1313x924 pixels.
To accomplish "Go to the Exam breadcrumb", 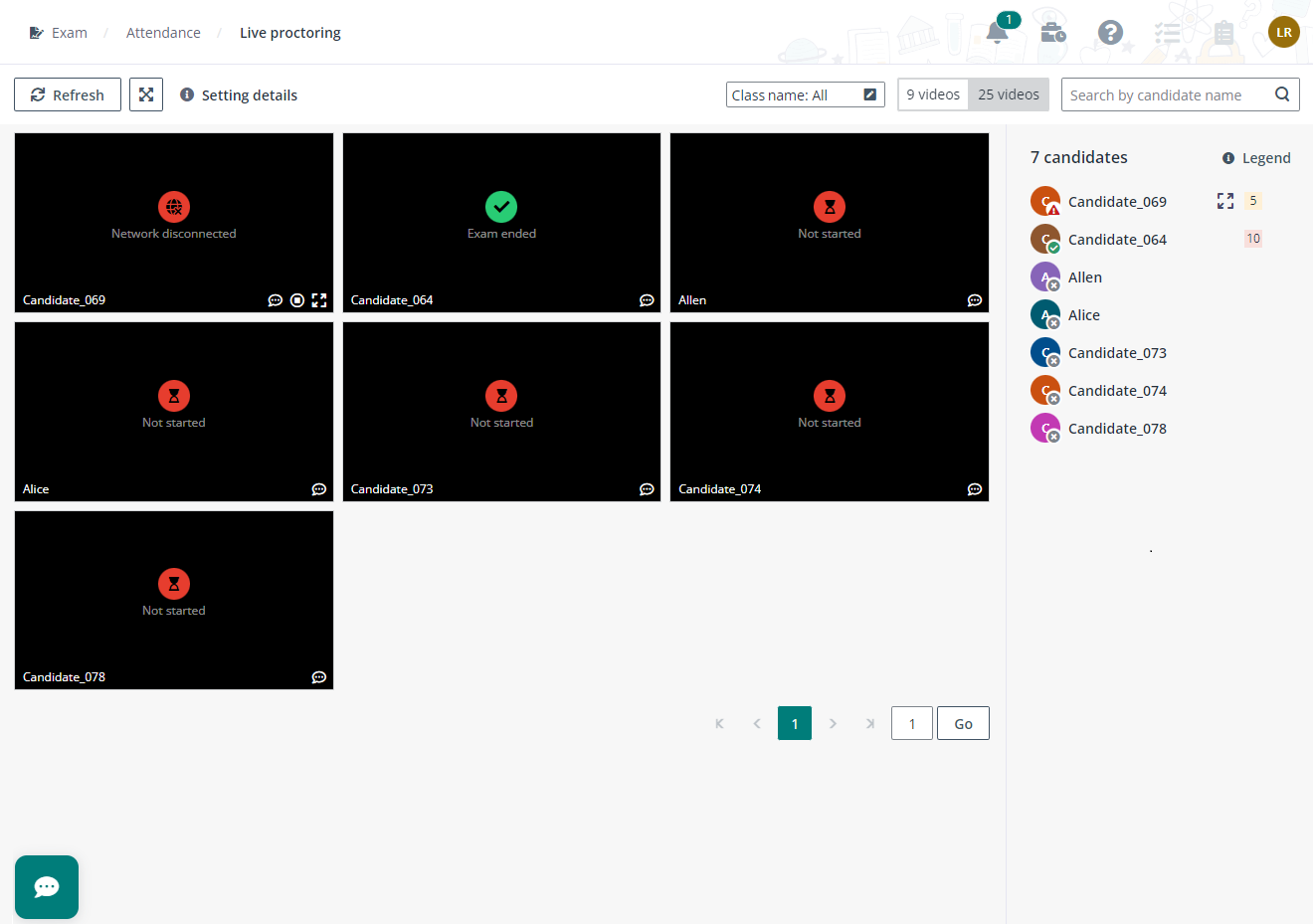I will point(70,33).
